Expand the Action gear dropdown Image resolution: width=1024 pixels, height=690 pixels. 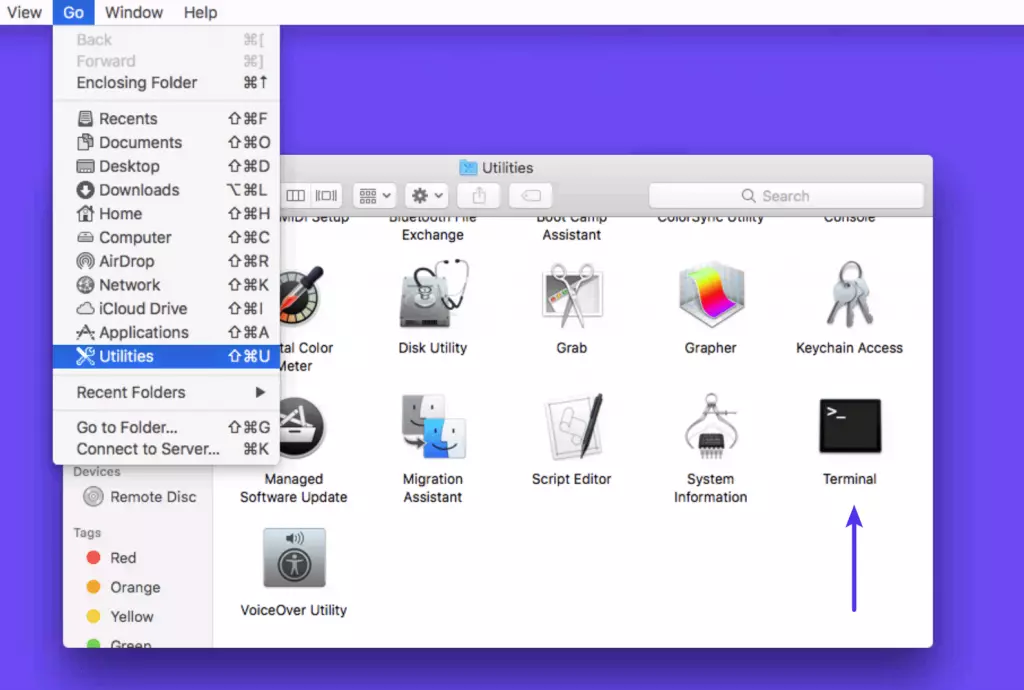tap(427, 195)
